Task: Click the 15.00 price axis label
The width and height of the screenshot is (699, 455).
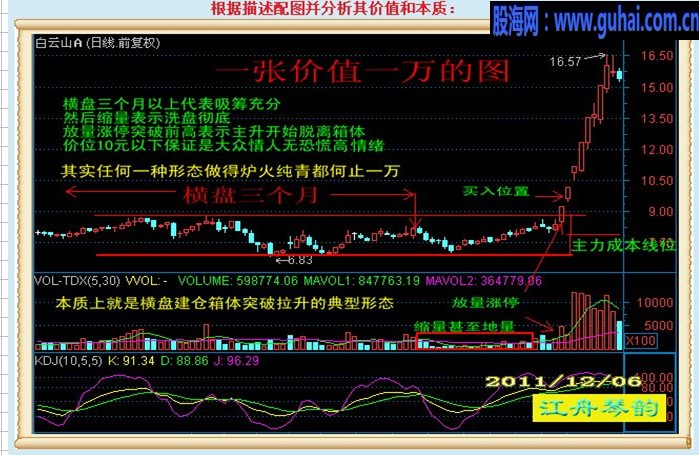Action: pos(657,87)
